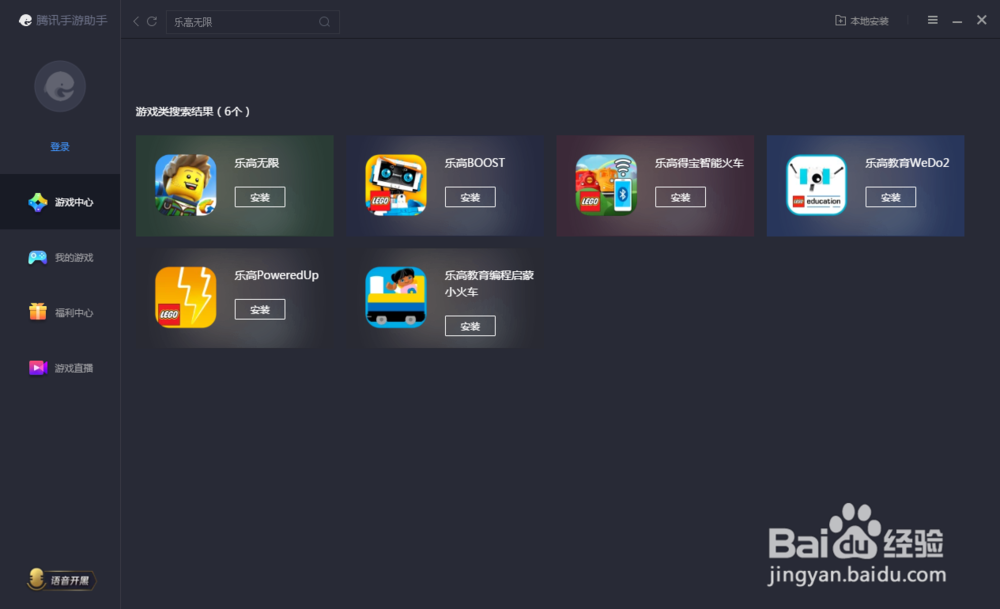The width and height of the screenshot is (1000, 609).
Task: Install 乐高PoweredUp
Action: tap(260, 309)
